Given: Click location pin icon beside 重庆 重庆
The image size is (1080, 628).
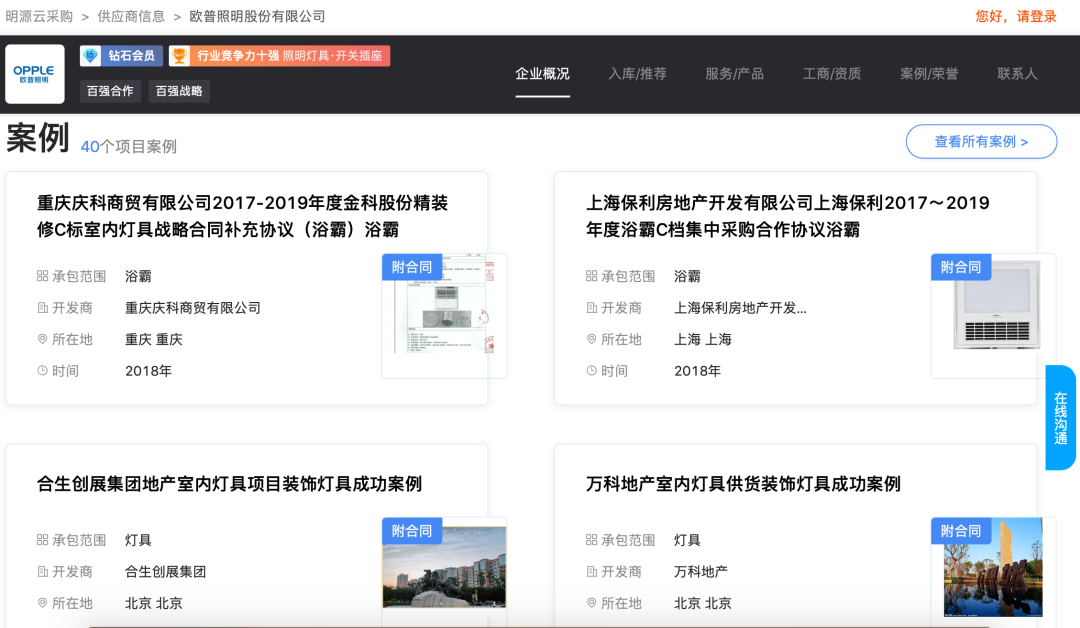Looking at the screenshot, I should click(x=42, y=339).
